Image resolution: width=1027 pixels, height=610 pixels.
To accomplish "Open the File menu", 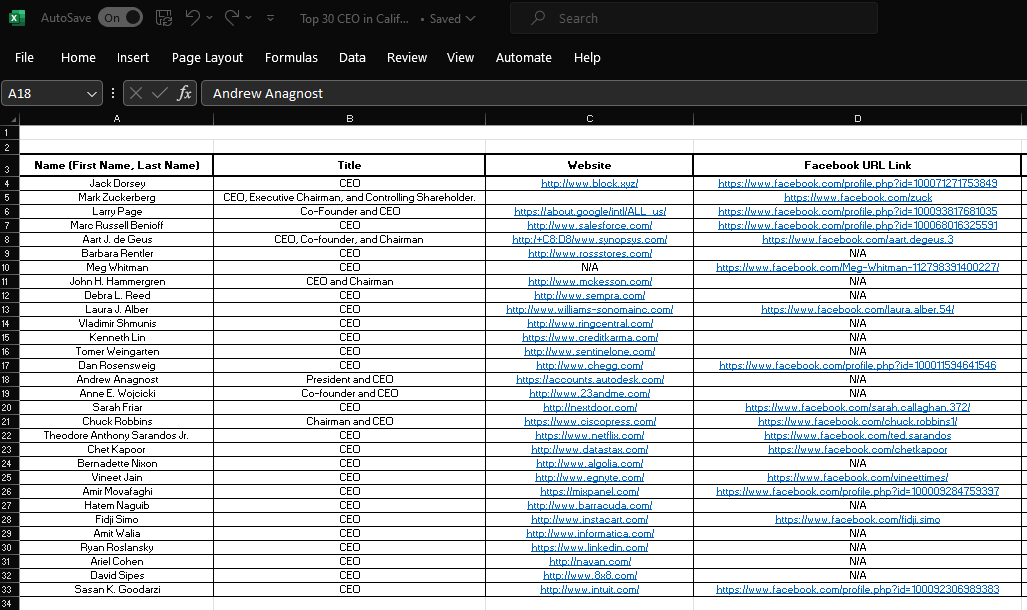I will 24,58.
